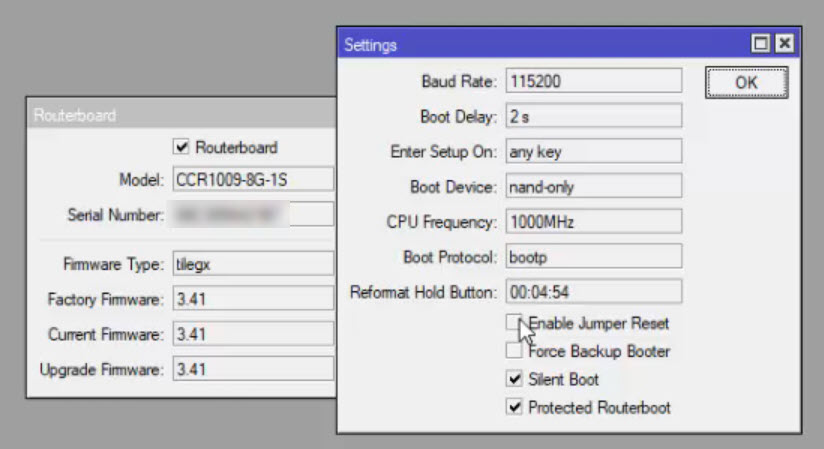Click the Serial Number field in Routerboard window

(x=253, y=215)
